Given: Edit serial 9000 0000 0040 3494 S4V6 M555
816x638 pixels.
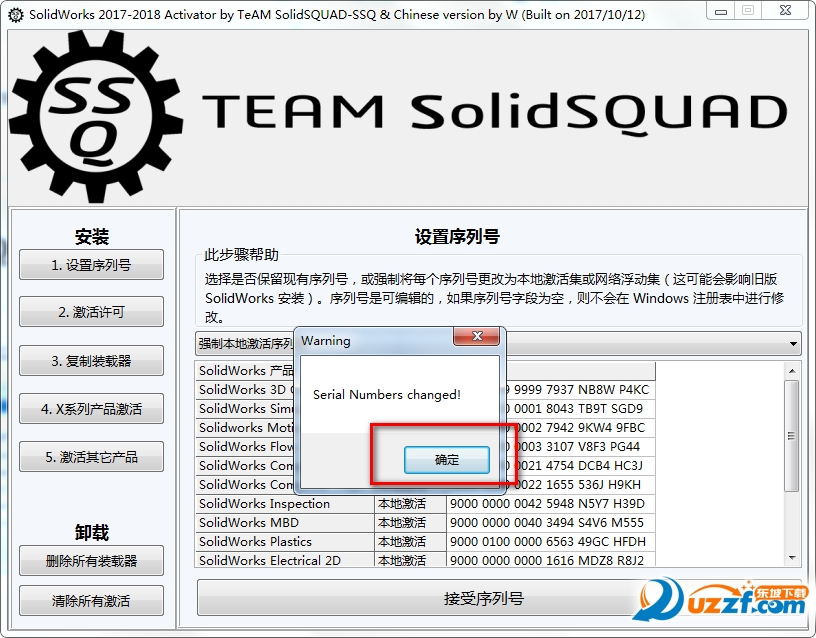Looking at the screenshot, I should tap(551, 522).
